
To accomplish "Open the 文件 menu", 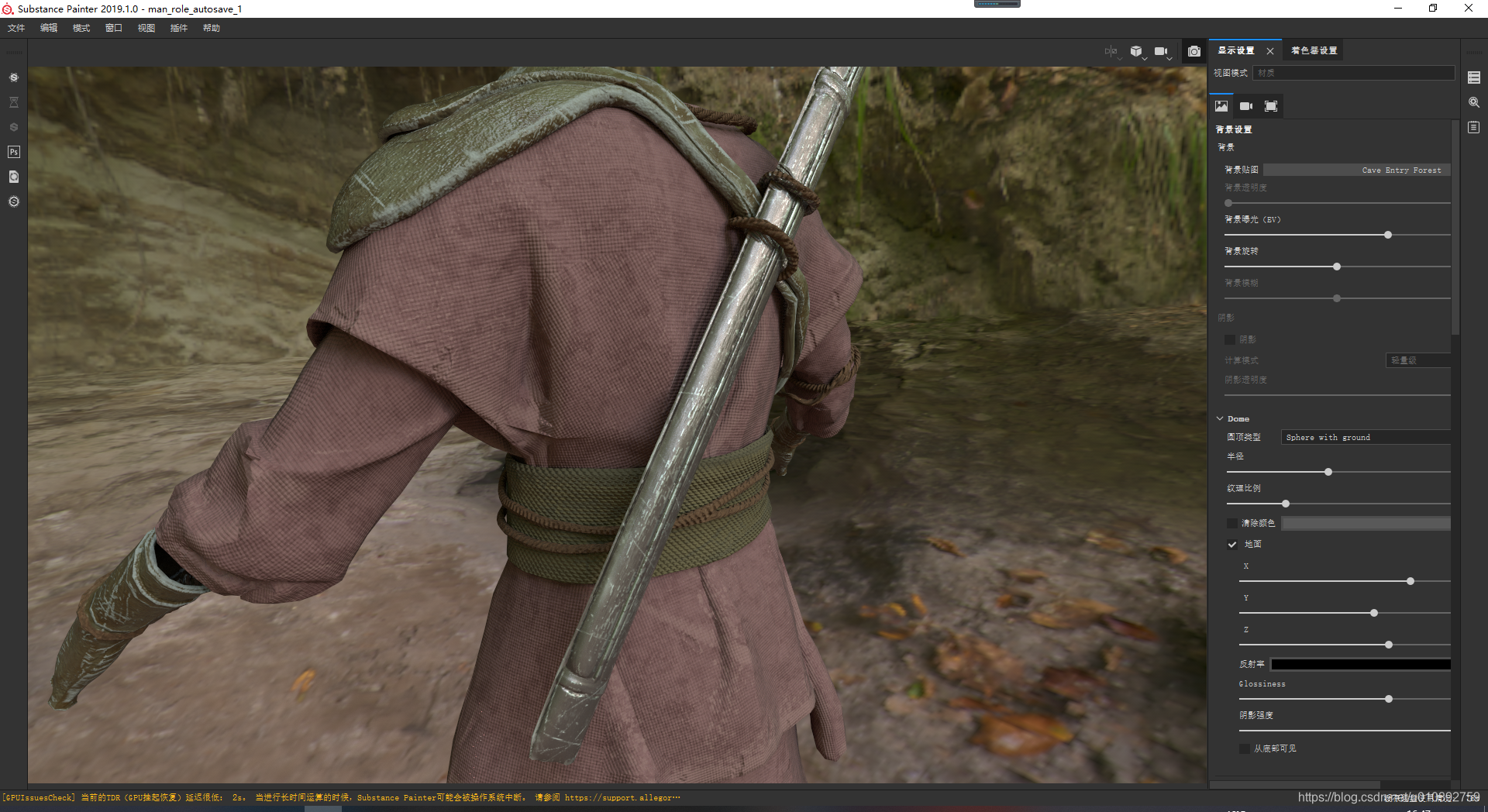I will click(16, 28).
